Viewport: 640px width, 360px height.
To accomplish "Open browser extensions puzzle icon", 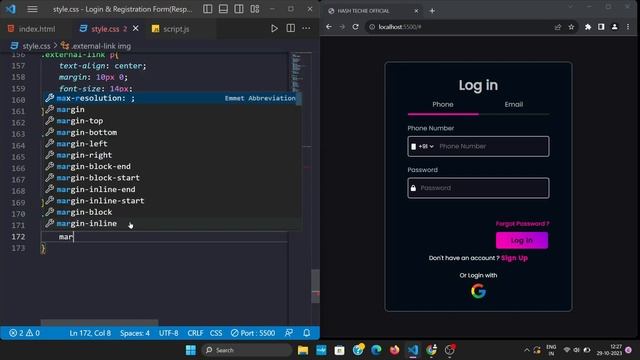I will click(x=588, y=27).
